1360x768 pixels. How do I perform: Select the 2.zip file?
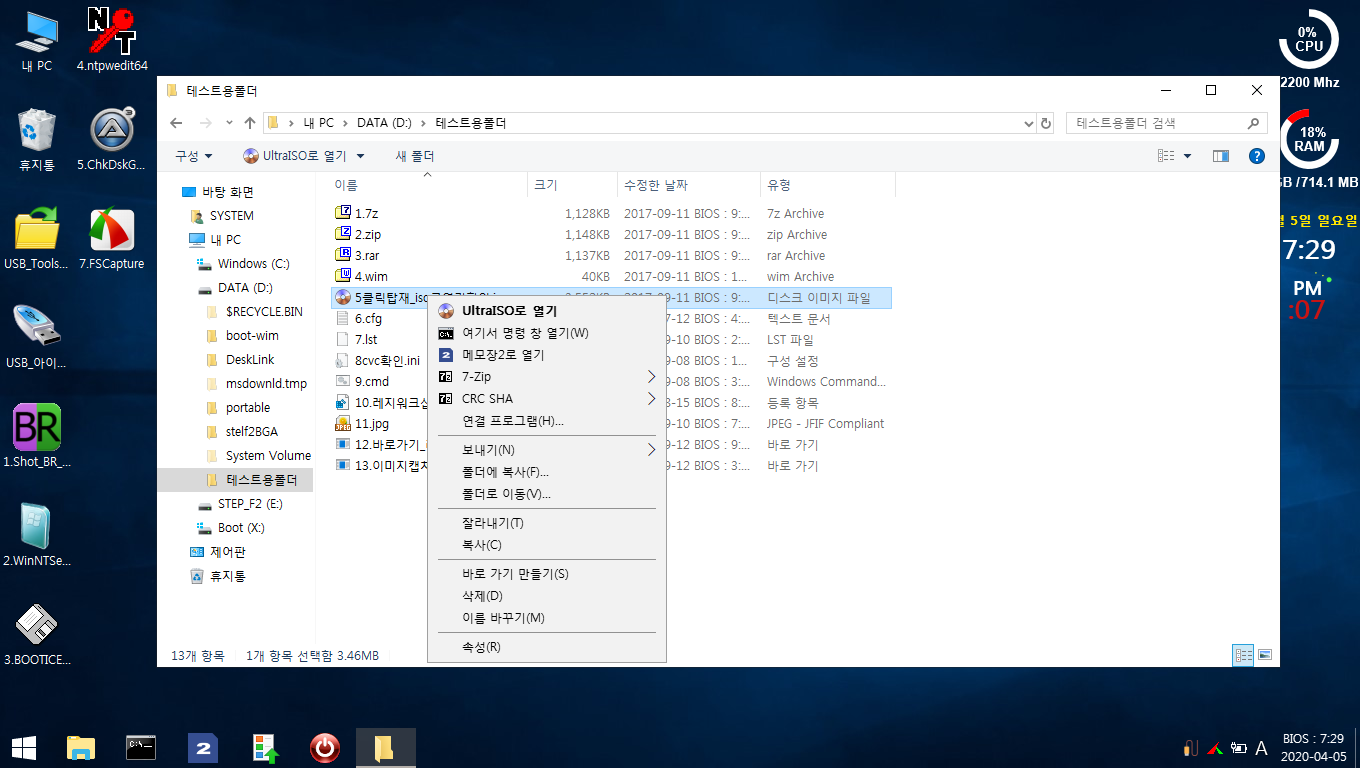[x=368, y=234]
